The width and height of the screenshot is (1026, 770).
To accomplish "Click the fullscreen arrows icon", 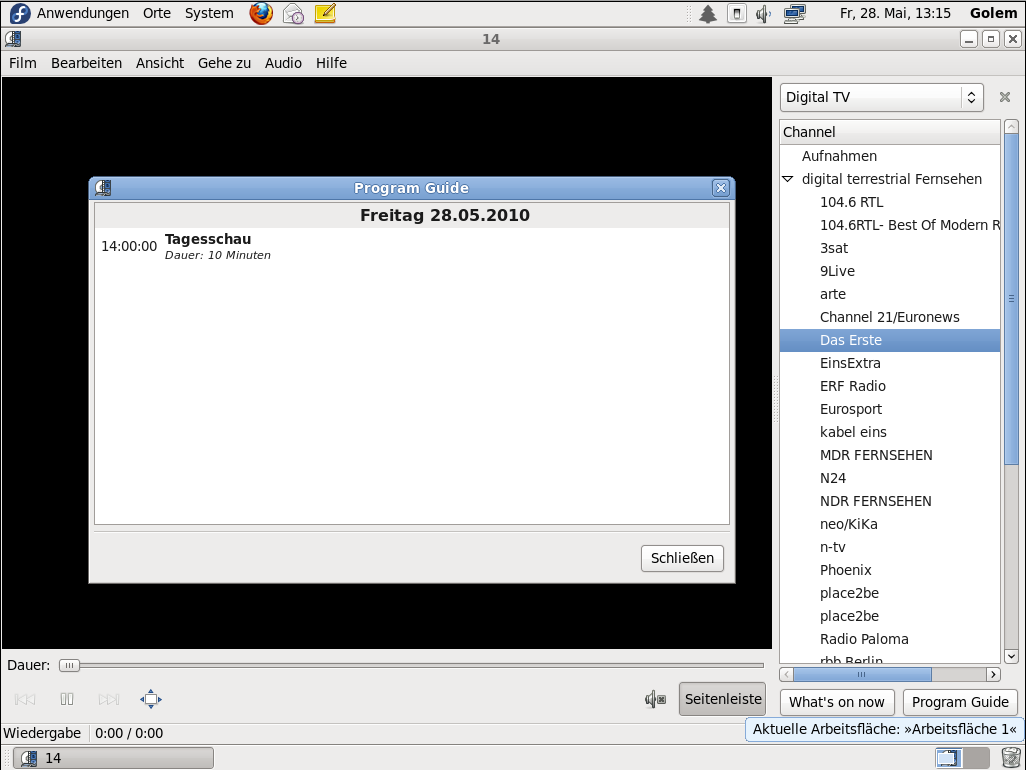I will pyautogui.click(x=150, y=699).
